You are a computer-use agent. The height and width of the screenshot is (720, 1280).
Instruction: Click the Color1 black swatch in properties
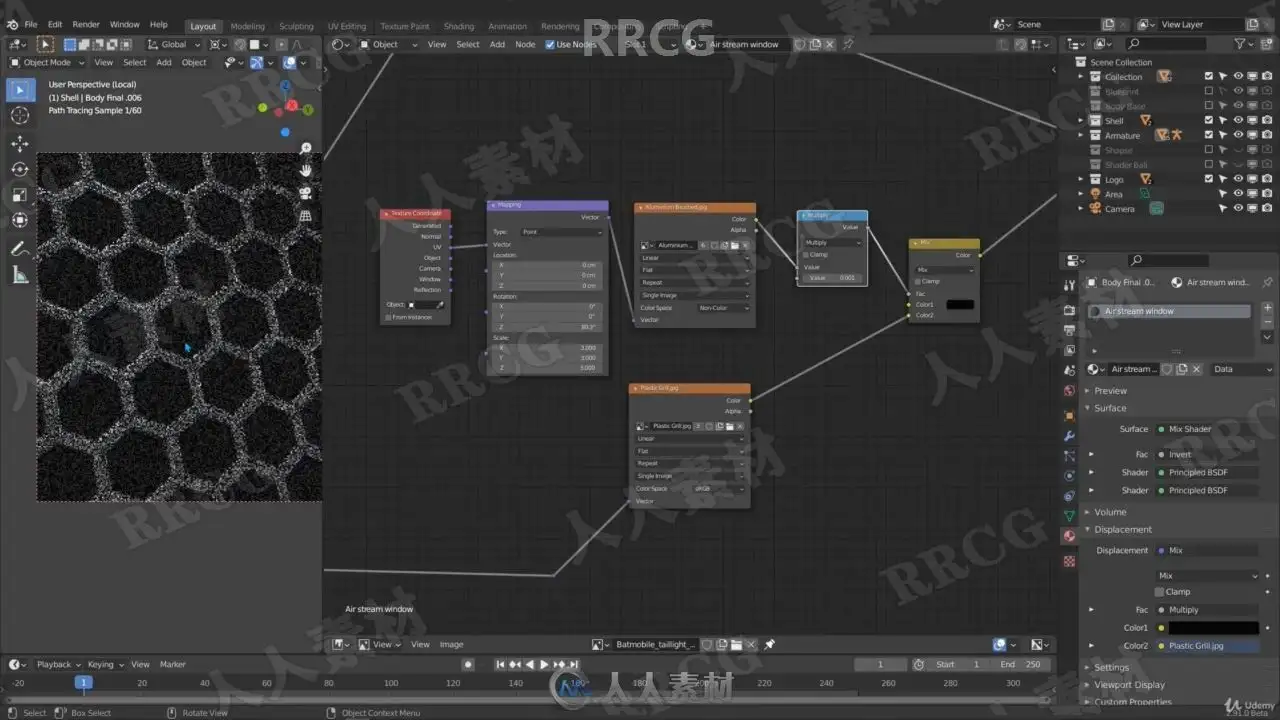1213,628
